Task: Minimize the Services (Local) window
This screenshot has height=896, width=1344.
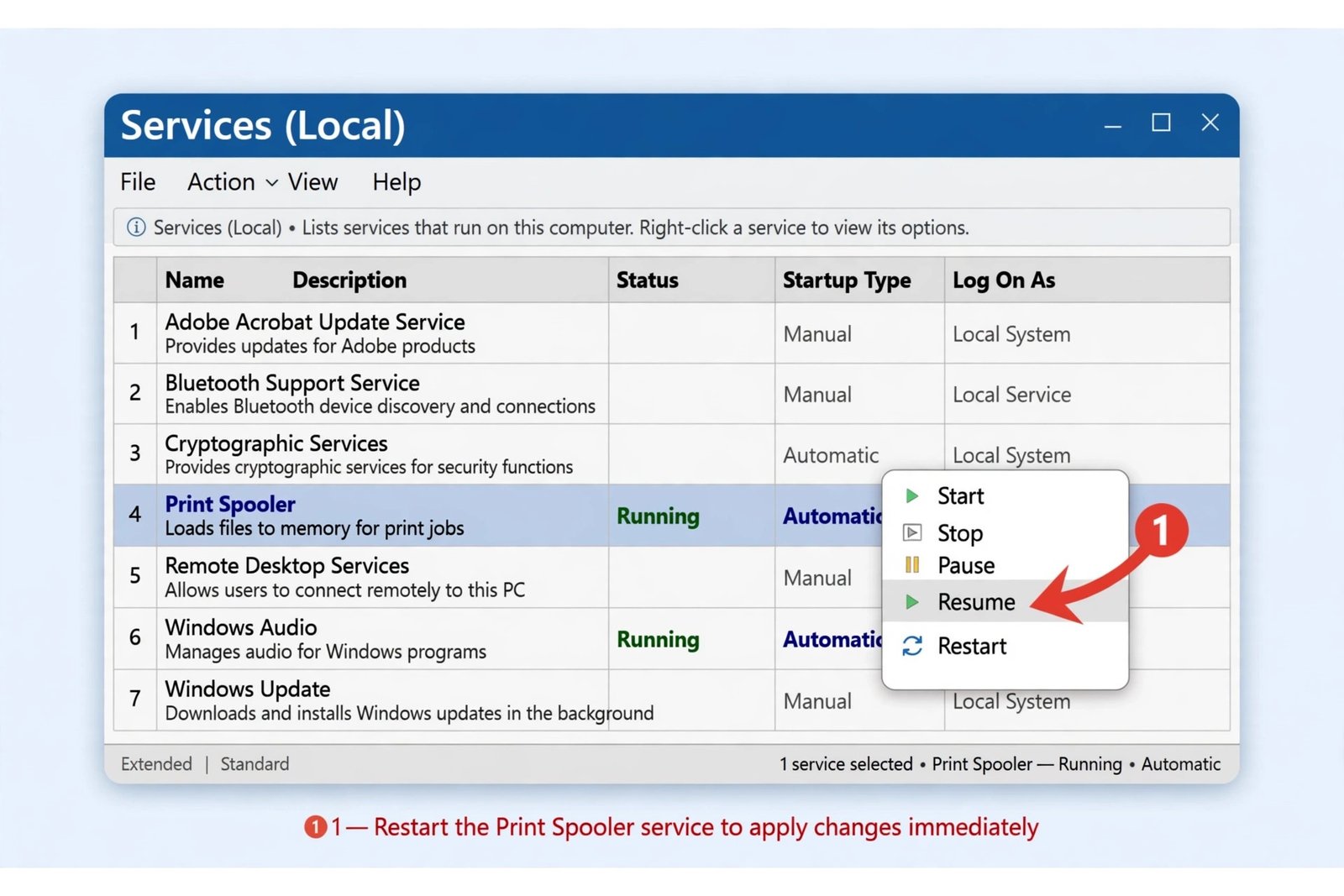Action: [1113, 124]
